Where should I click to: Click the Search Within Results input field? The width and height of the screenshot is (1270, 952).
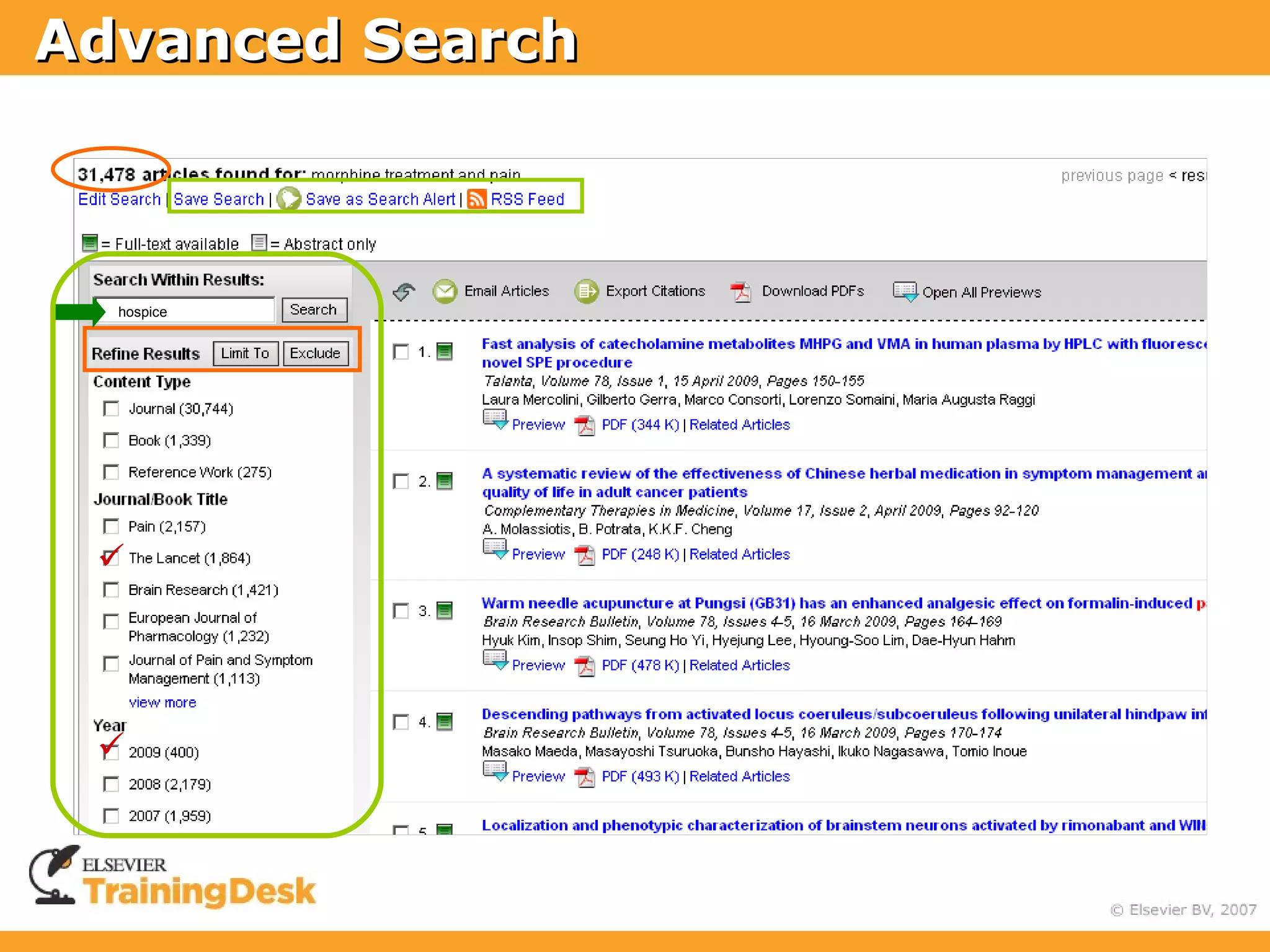[x=184, y=311]
